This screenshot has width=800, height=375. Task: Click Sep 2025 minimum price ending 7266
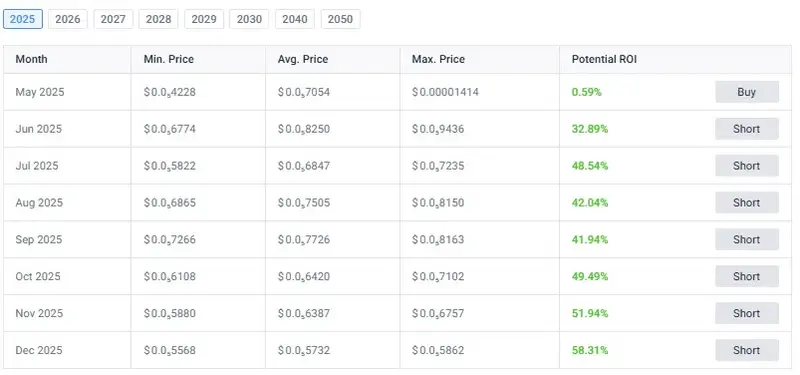tap(169, 239)
